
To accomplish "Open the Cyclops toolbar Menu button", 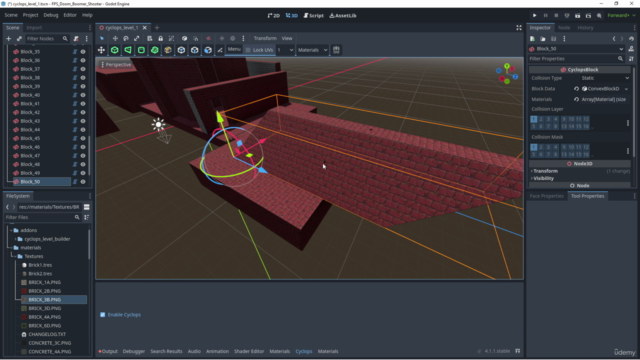I will click(234, 49).
